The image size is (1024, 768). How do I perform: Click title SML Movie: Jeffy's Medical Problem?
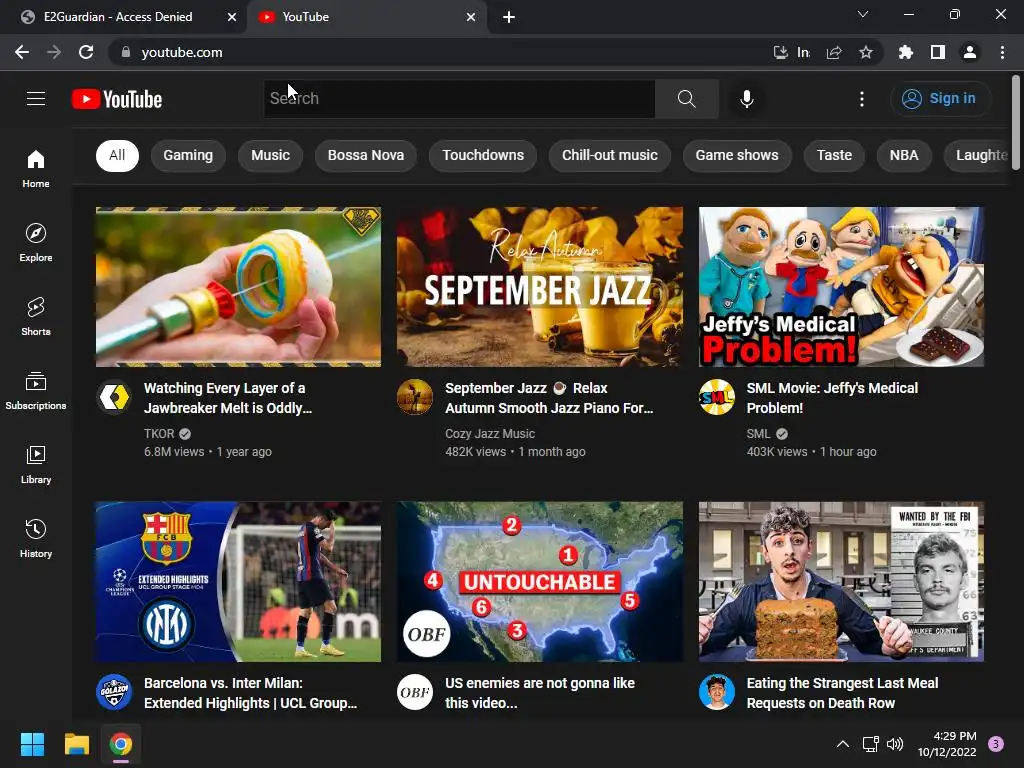(832, 398)
